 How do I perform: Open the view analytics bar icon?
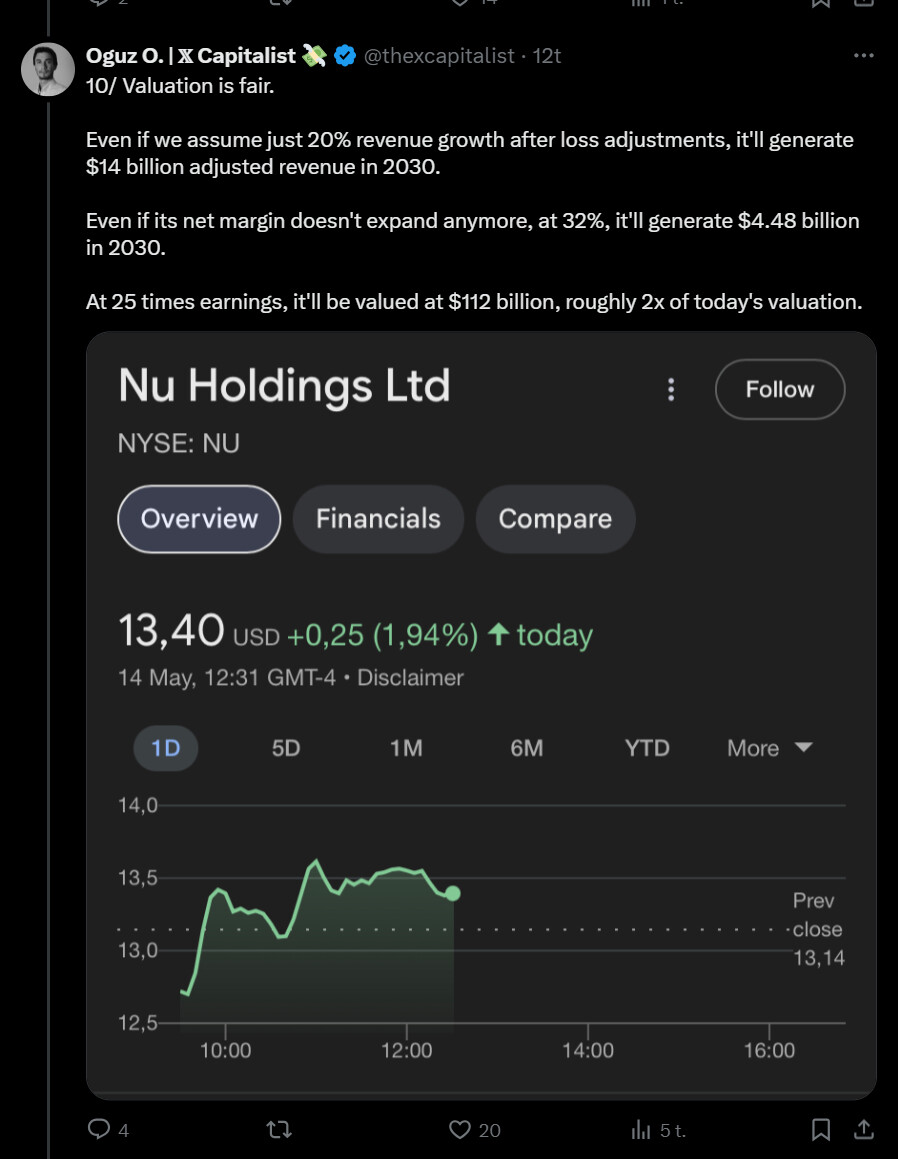tap(641, 1129)
